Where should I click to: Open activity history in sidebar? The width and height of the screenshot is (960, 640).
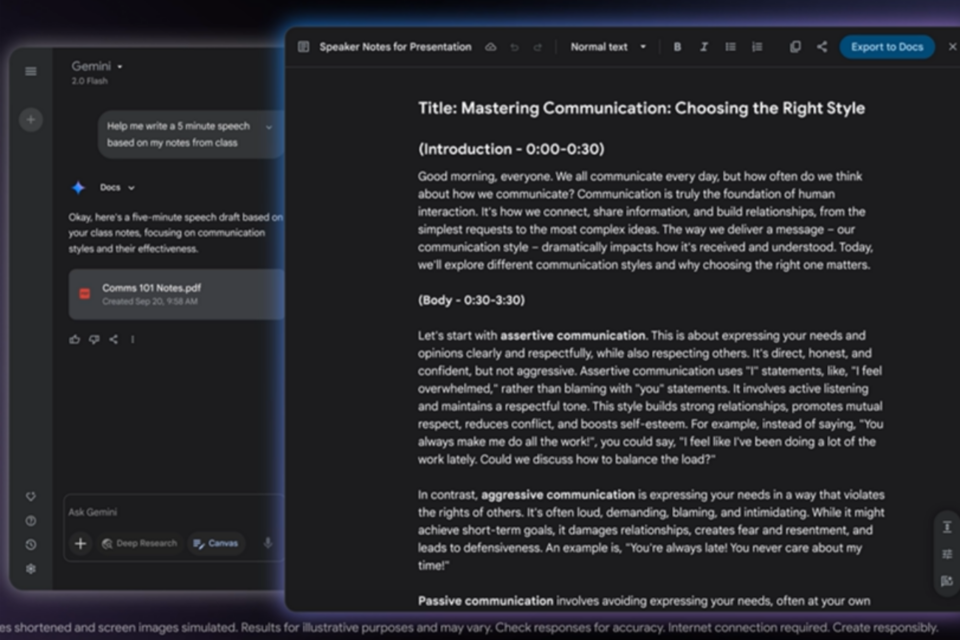pyautogui.click(x=31, y=545)
